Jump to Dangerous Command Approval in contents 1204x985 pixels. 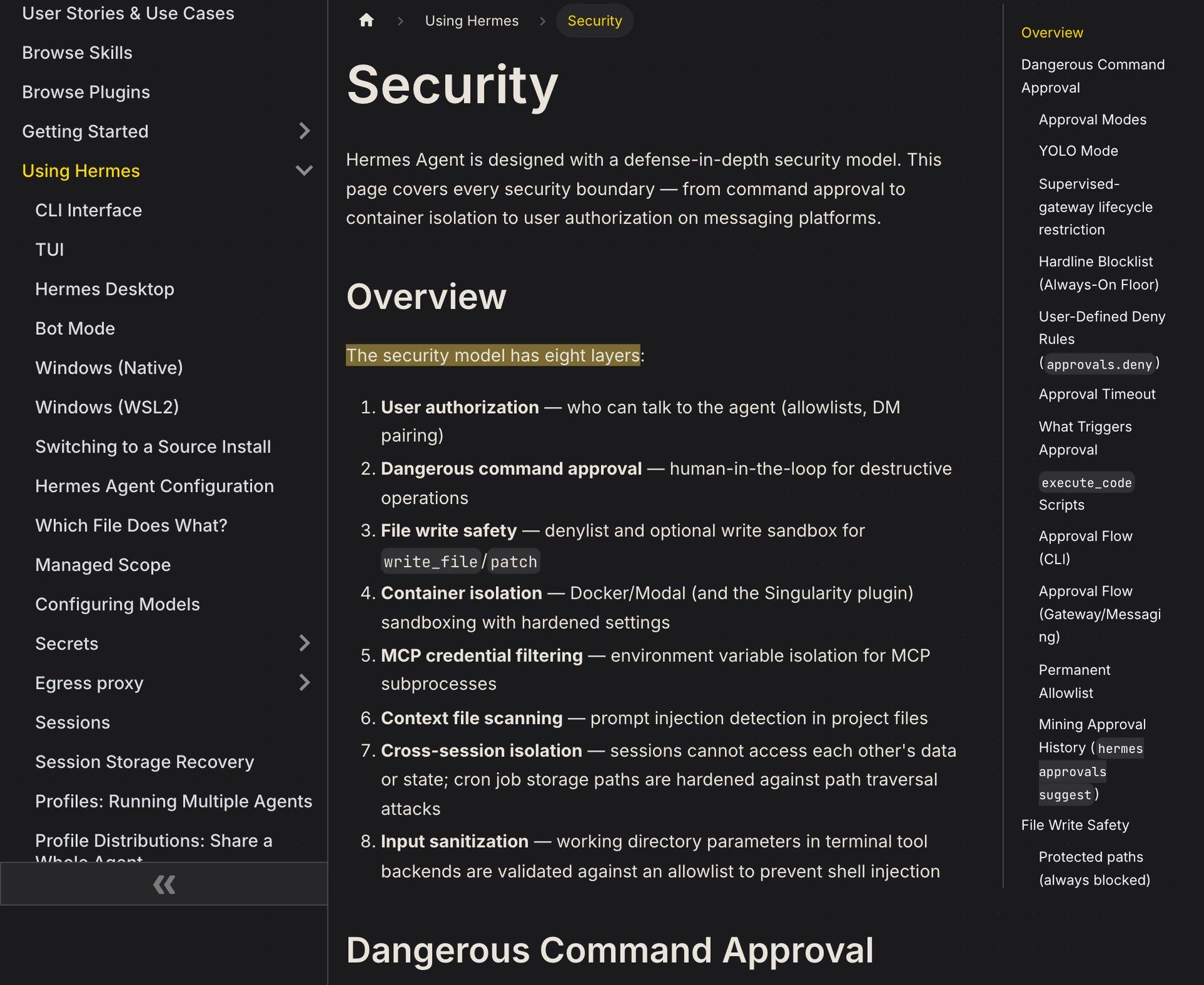1092,76
